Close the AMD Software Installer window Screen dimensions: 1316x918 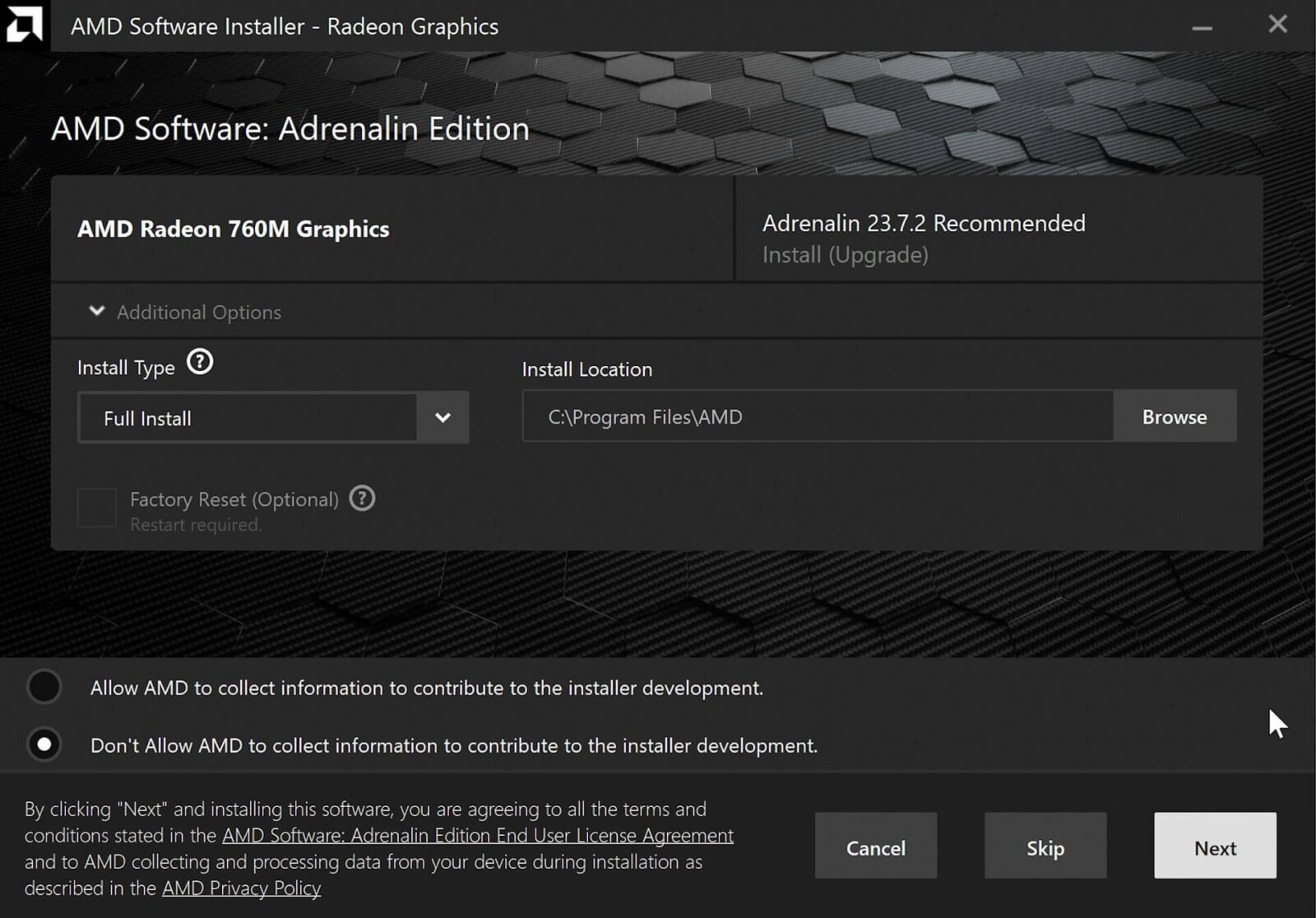[1277, 25]
